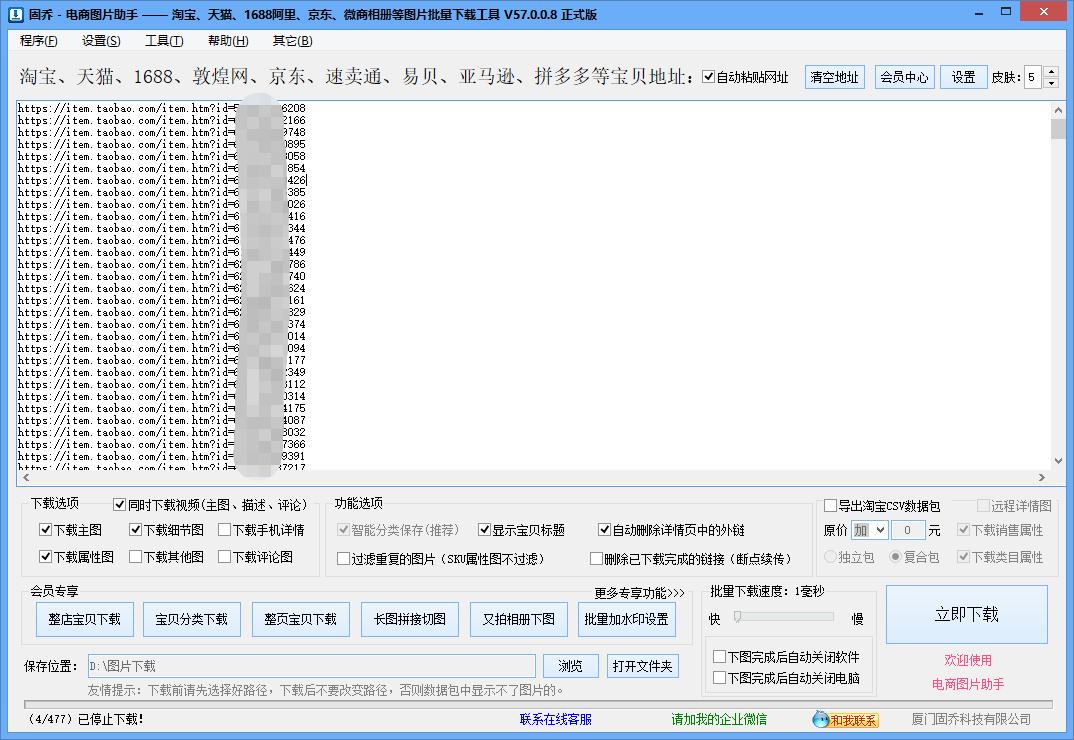Click 联系在线客服 link

click(x=555, y=719)
